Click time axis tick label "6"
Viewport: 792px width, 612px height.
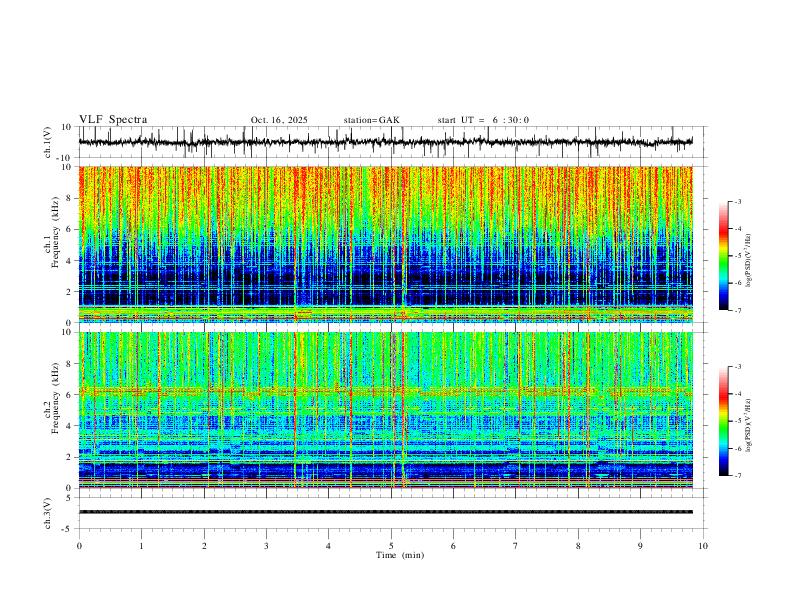tap(453, 546)
